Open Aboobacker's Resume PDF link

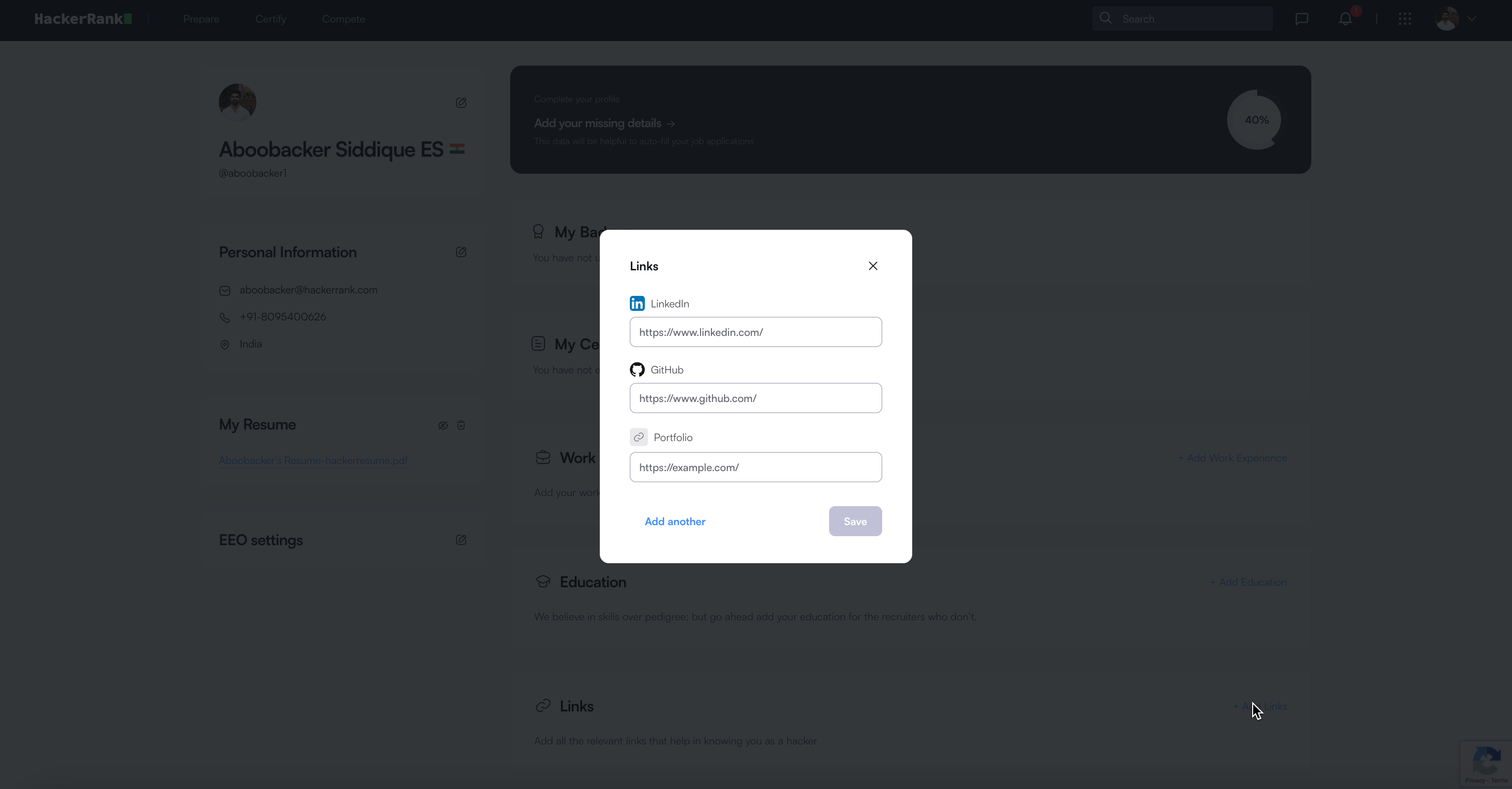(x=313, y=460)
